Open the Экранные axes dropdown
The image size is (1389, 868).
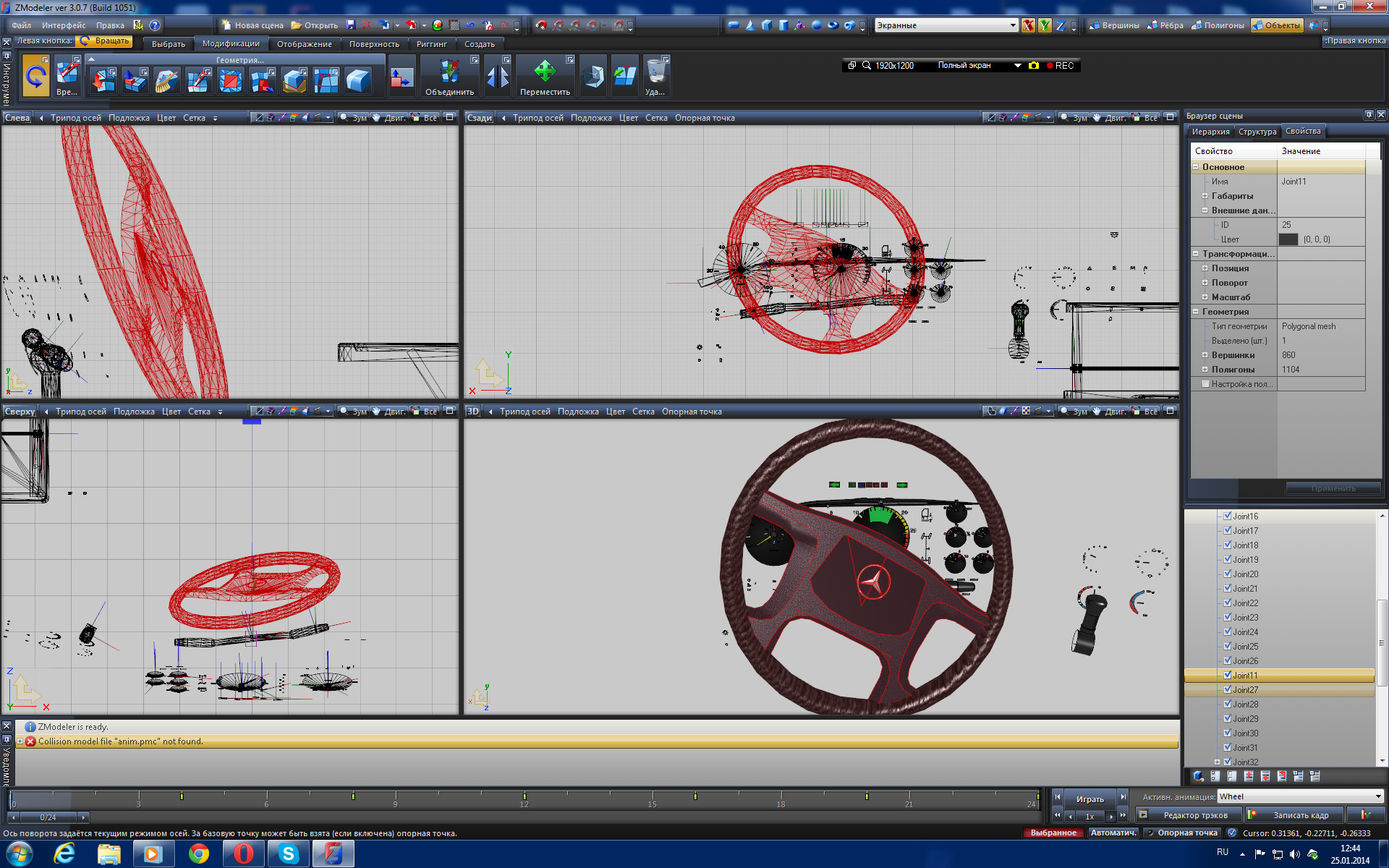[1012, 25]
